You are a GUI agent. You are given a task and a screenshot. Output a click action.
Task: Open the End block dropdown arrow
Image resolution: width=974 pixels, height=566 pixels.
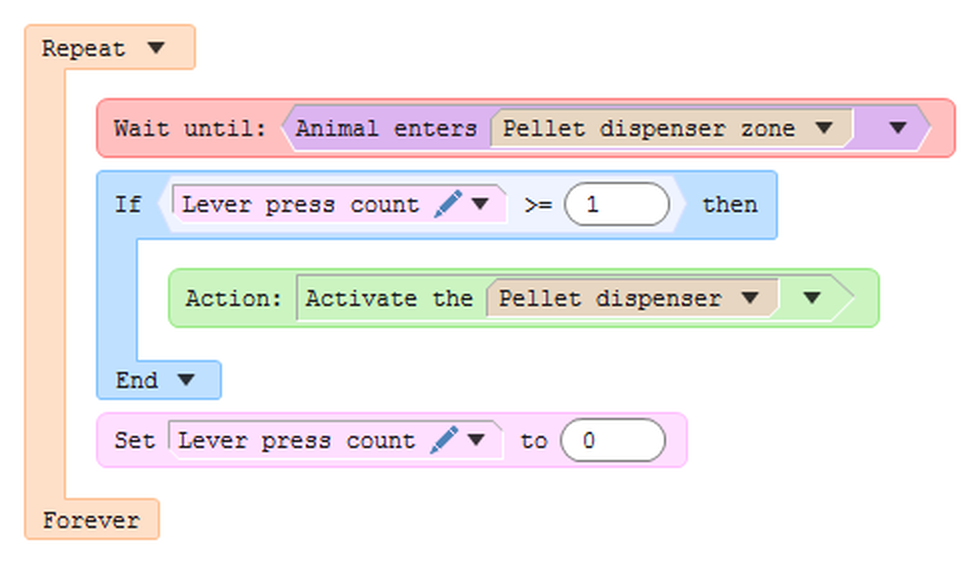pyautogui.click(x=186, y=380)
